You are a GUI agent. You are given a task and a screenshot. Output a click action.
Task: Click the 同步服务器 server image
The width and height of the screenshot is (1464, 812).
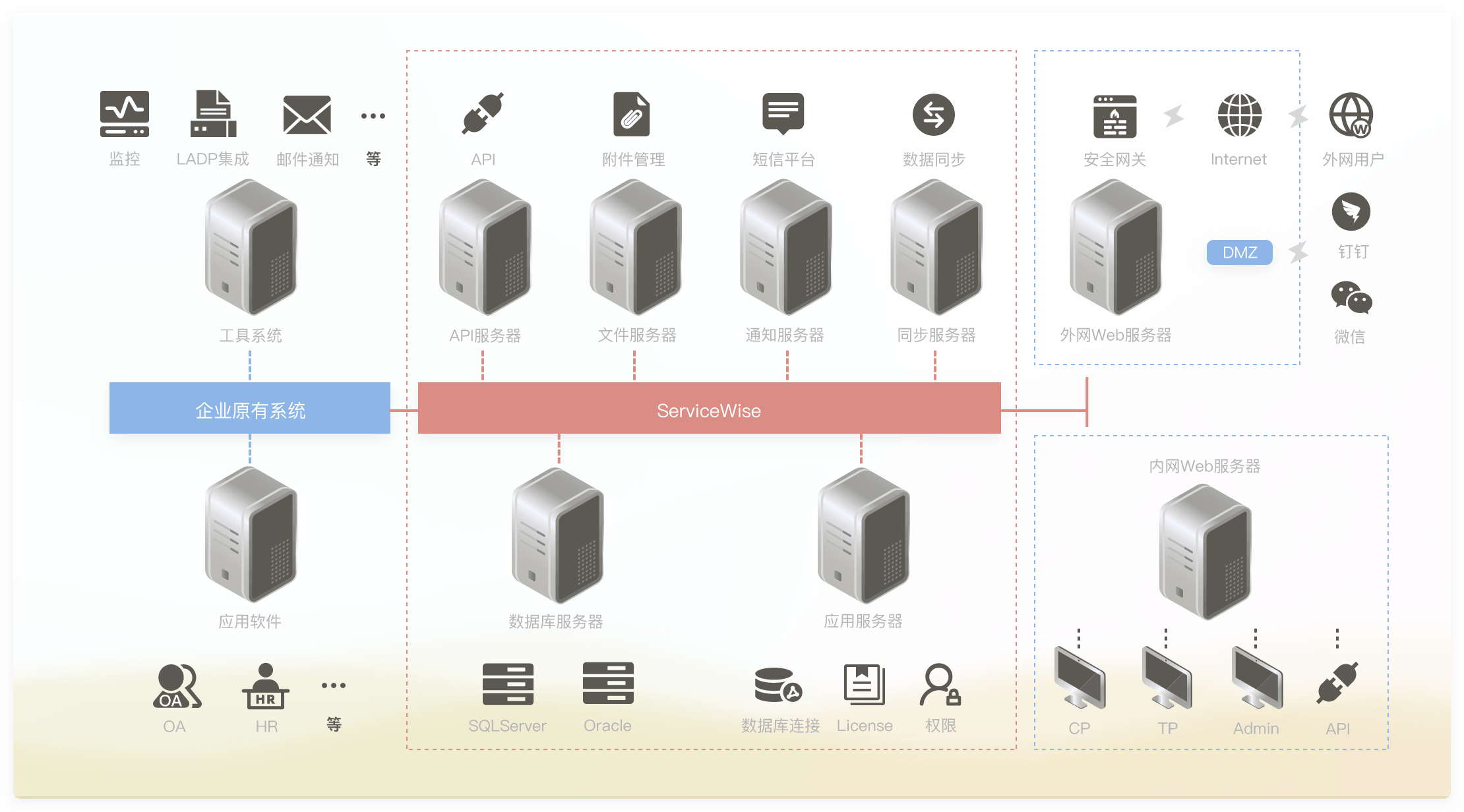tap(936, 247)
